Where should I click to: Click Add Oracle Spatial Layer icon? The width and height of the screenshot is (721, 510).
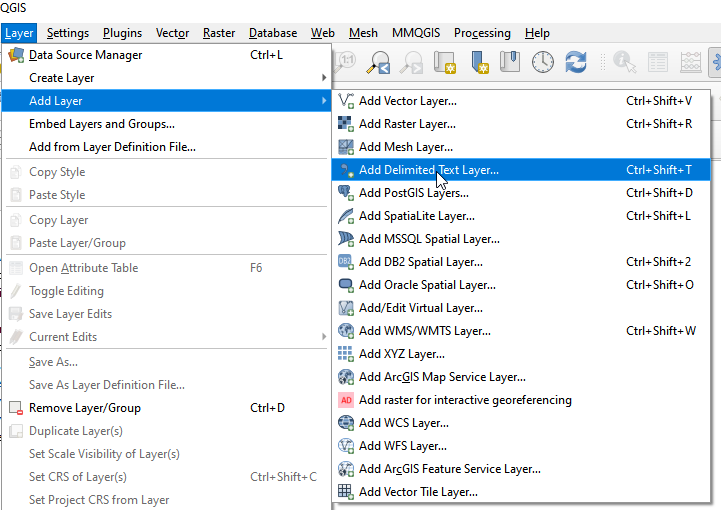pos(346,285)
